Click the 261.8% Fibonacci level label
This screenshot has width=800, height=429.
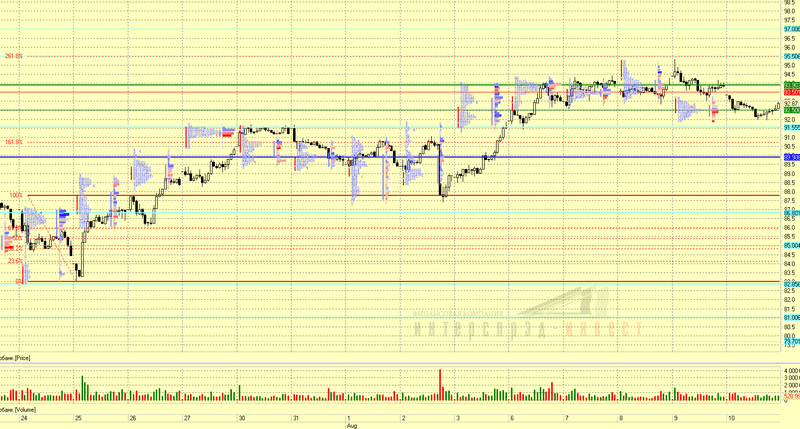pyautogui.click(x=13, y=56)
